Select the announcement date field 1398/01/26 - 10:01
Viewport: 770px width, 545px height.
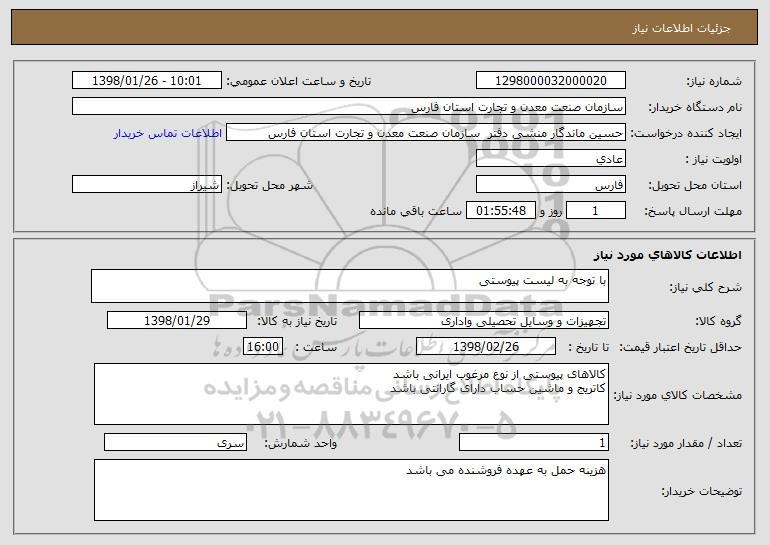pos(147,81)
